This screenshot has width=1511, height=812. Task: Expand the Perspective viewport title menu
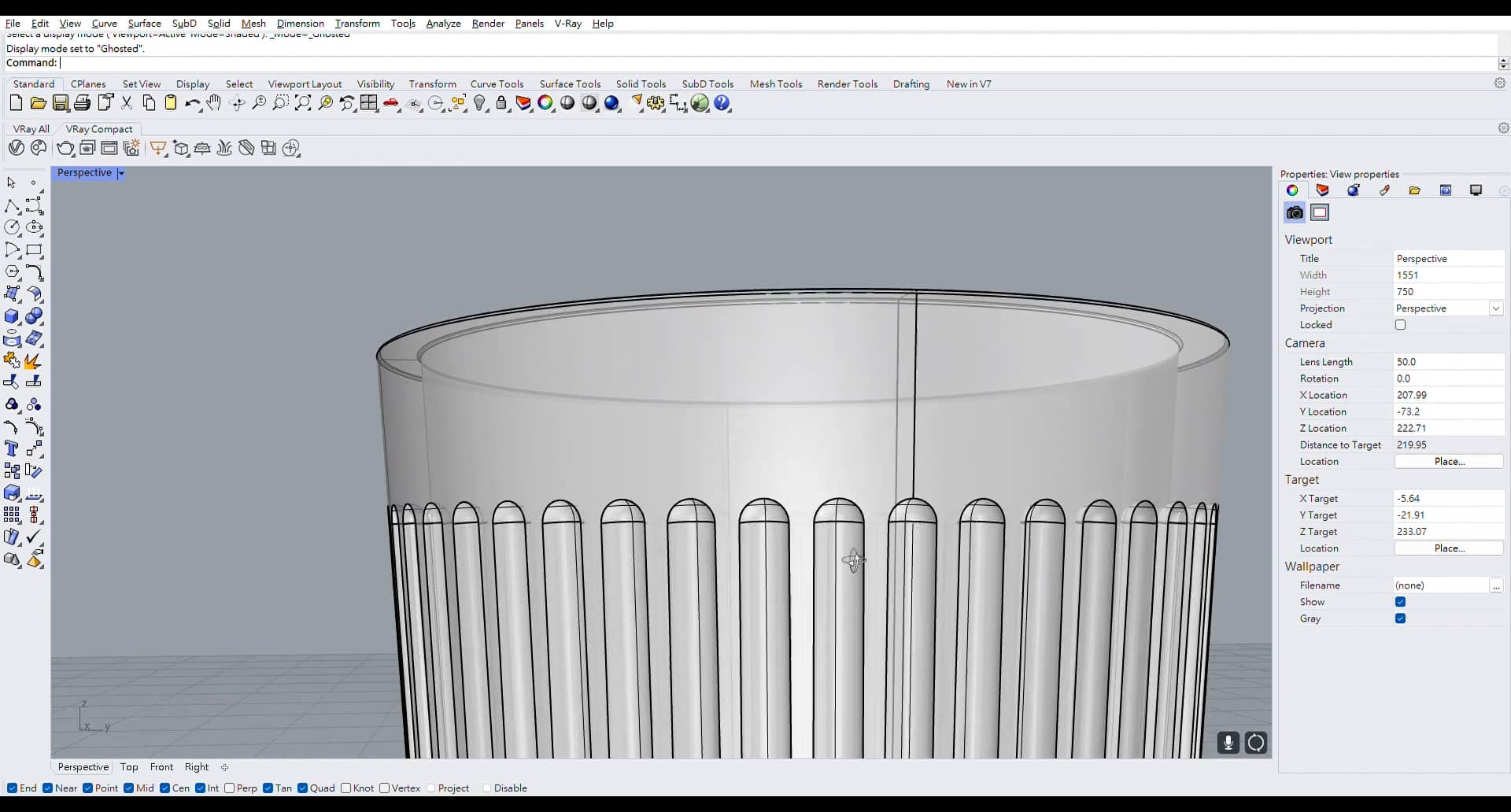(x=121, y=173)
